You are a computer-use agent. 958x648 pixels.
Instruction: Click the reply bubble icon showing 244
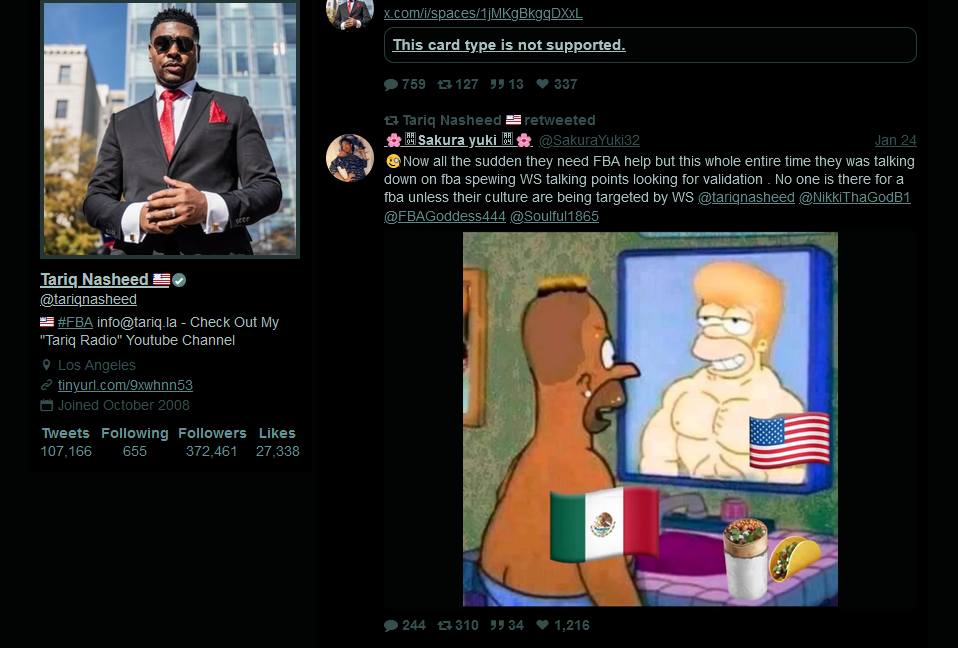click(x=391, y=625)
